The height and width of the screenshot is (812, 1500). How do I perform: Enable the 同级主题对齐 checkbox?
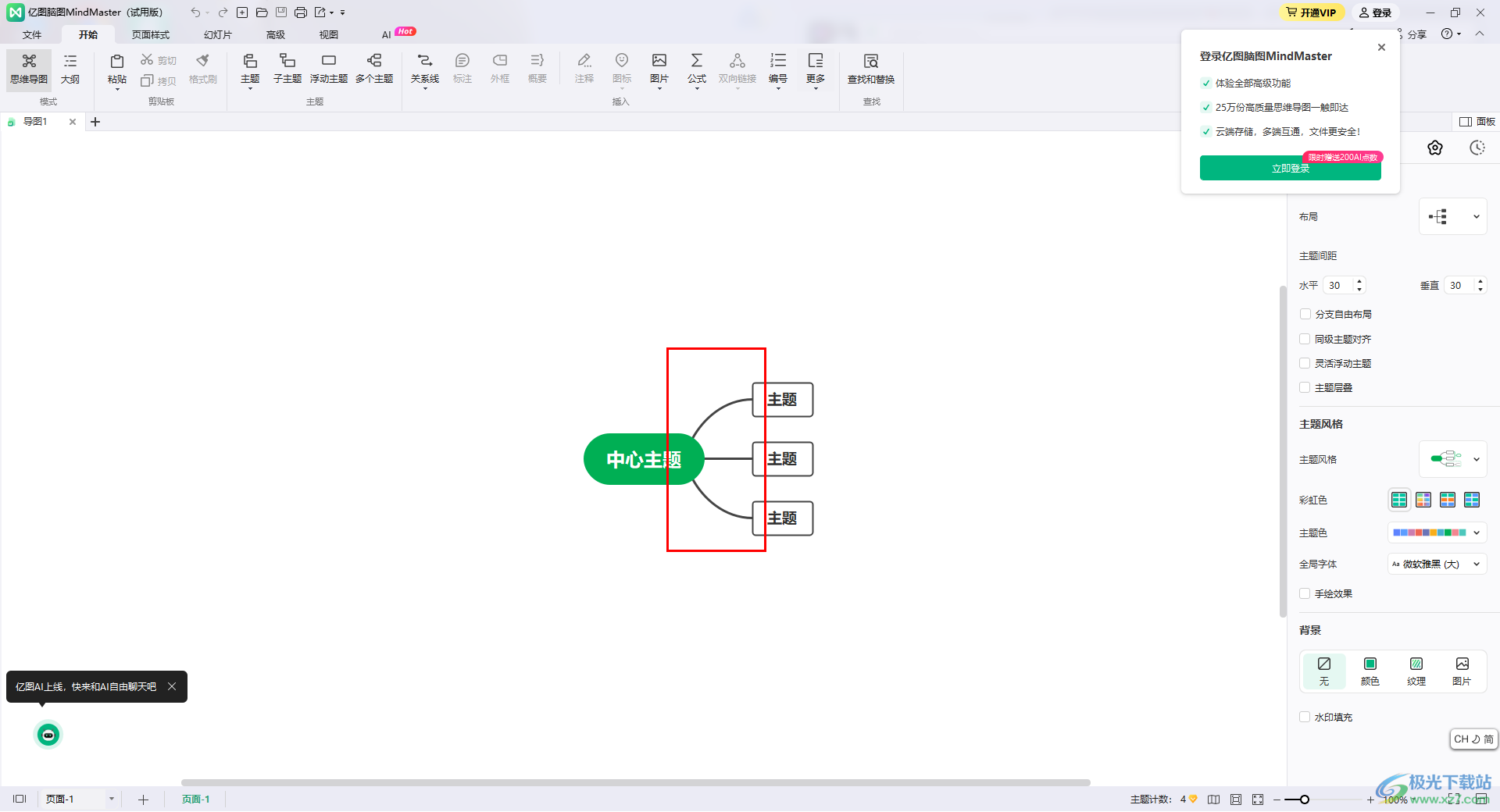(1305, 340)
